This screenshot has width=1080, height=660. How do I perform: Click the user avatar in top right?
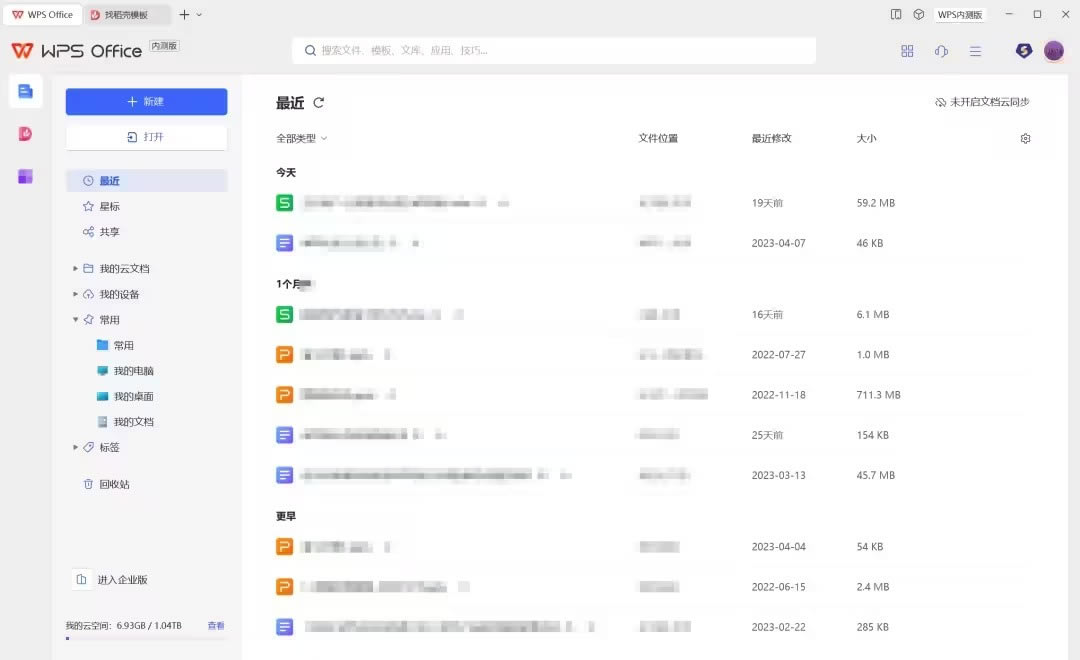[1053, 51]
